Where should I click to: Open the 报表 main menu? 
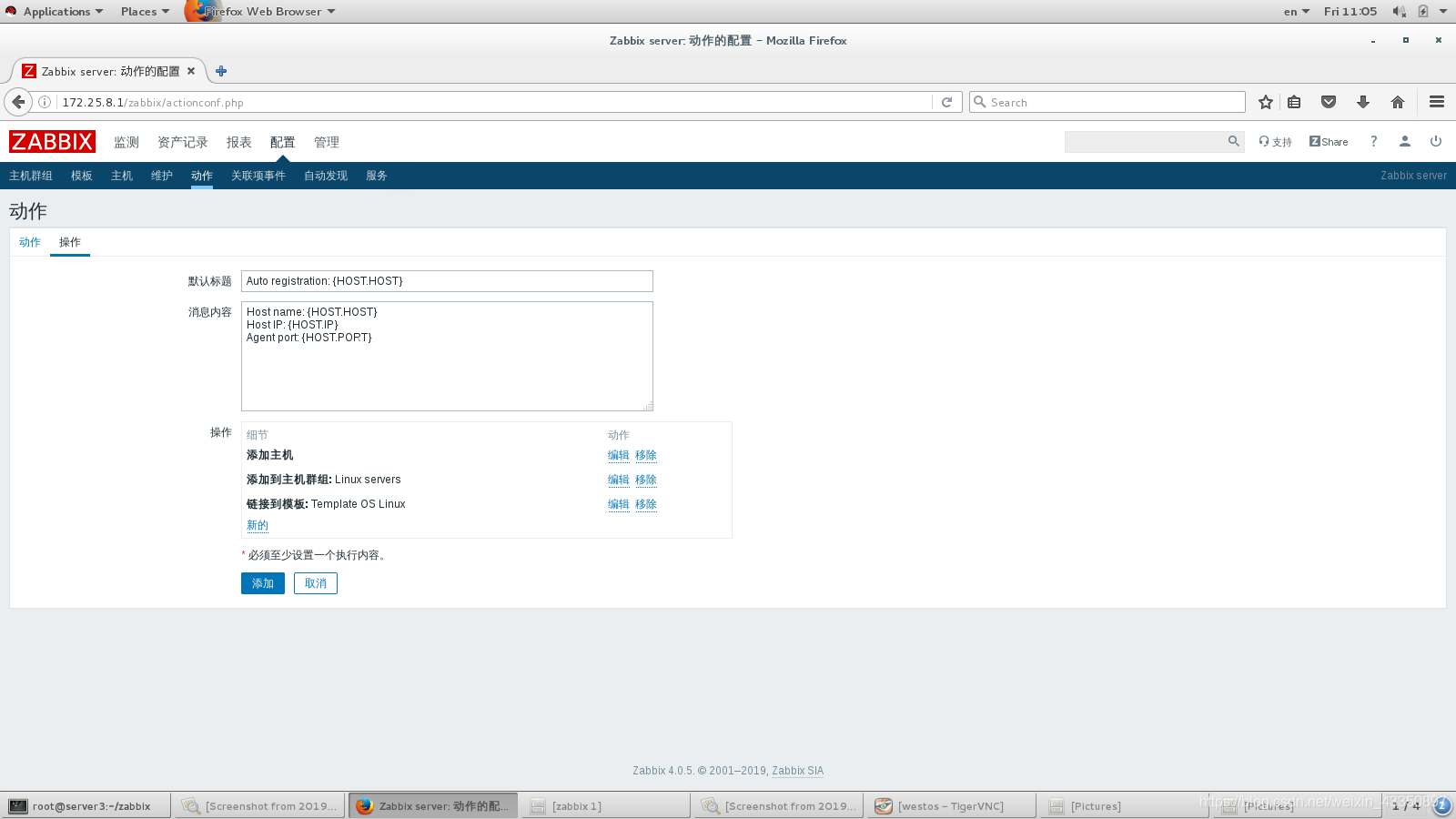pos(239,142)
